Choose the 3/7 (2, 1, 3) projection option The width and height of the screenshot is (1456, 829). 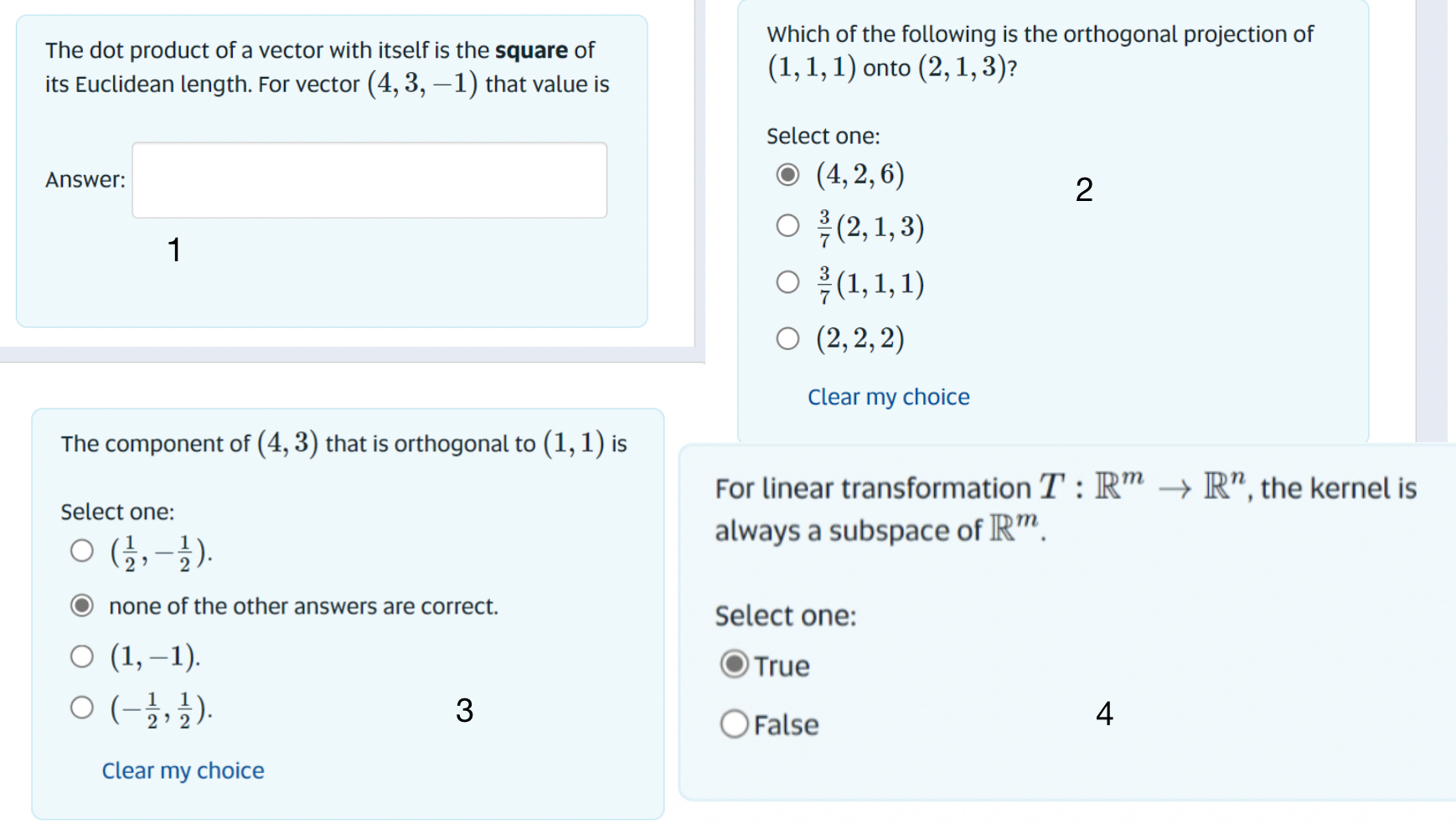[787, 224]
